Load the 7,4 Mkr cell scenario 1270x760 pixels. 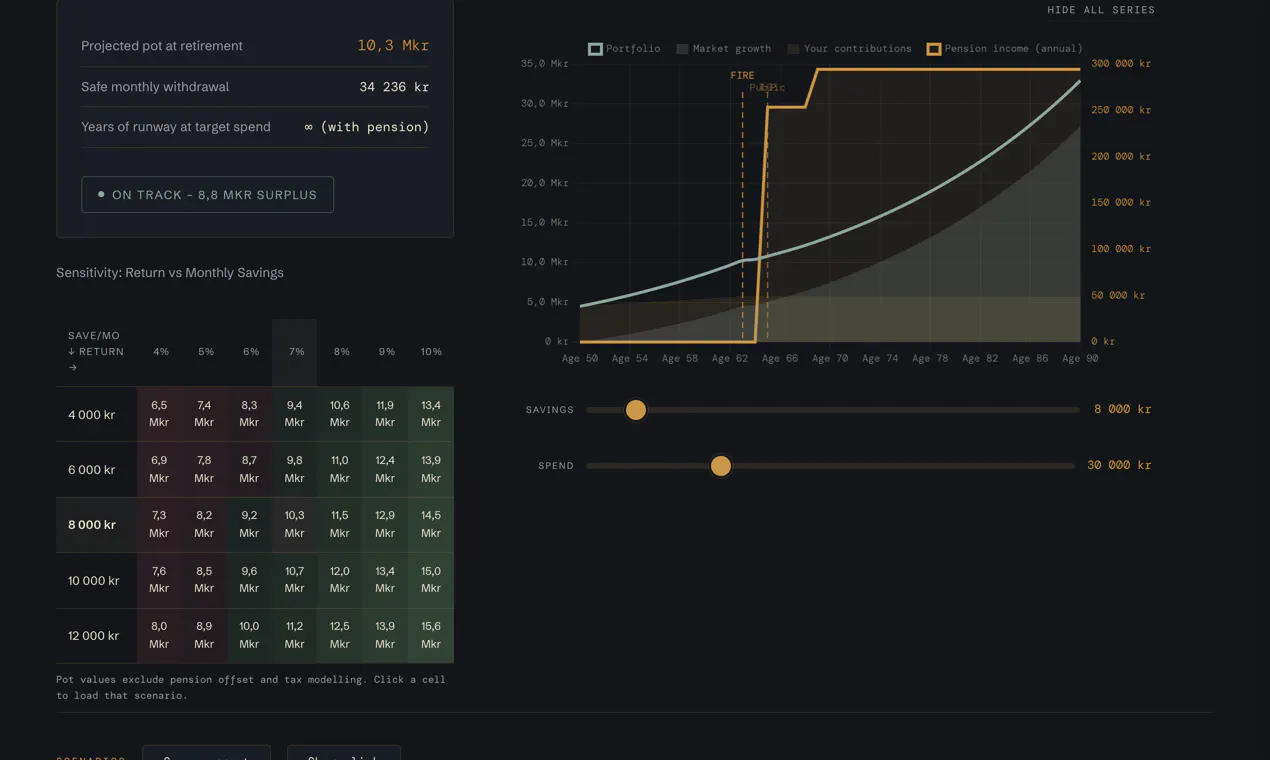pyautogui.click(x=204, y=414)
